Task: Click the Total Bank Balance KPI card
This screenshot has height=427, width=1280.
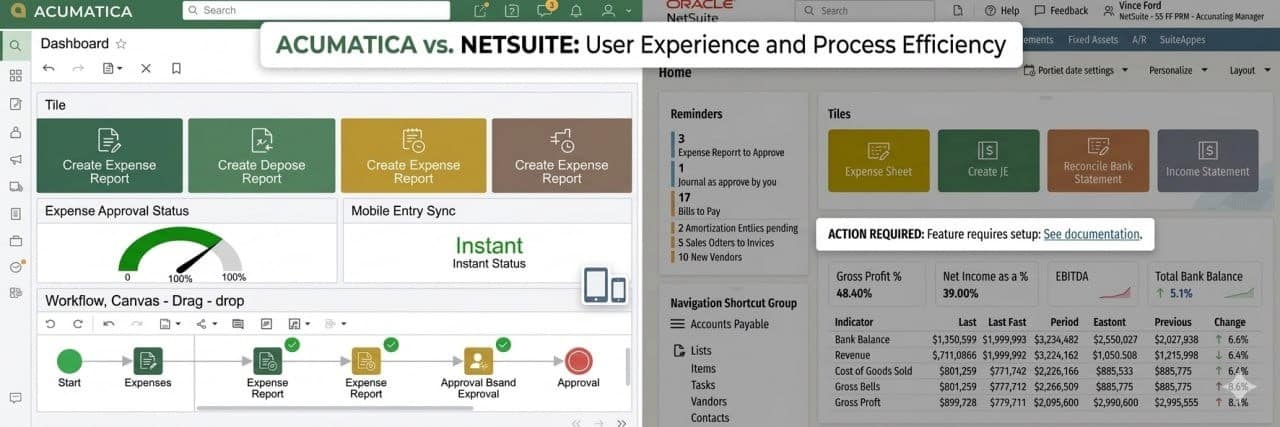Action: pyautogui.click(x=1204, y=284)
